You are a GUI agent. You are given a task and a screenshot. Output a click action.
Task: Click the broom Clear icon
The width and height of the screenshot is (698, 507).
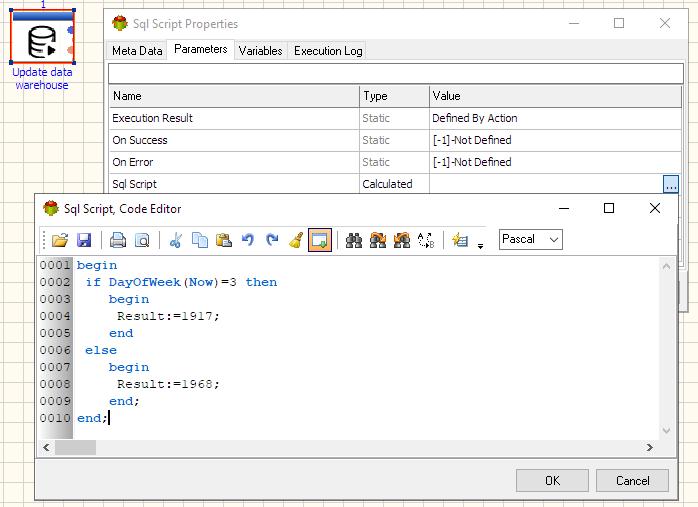[x=296, y=240]
